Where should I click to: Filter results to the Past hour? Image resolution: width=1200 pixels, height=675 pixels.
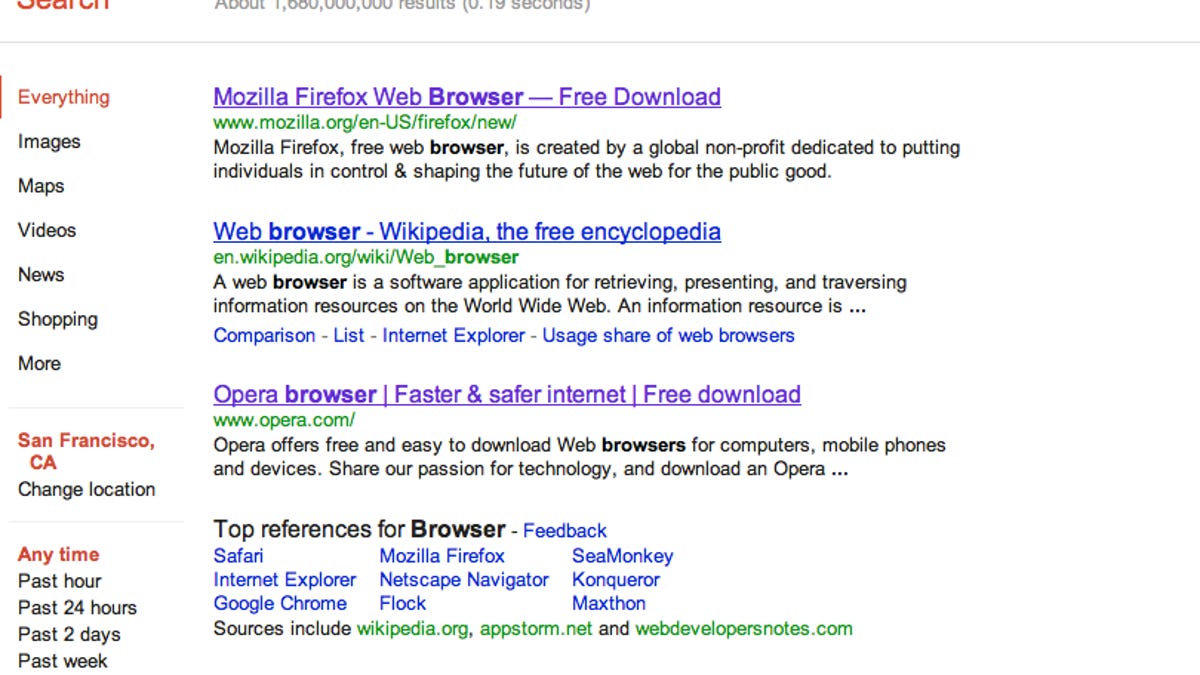click(x=59, y=581)
